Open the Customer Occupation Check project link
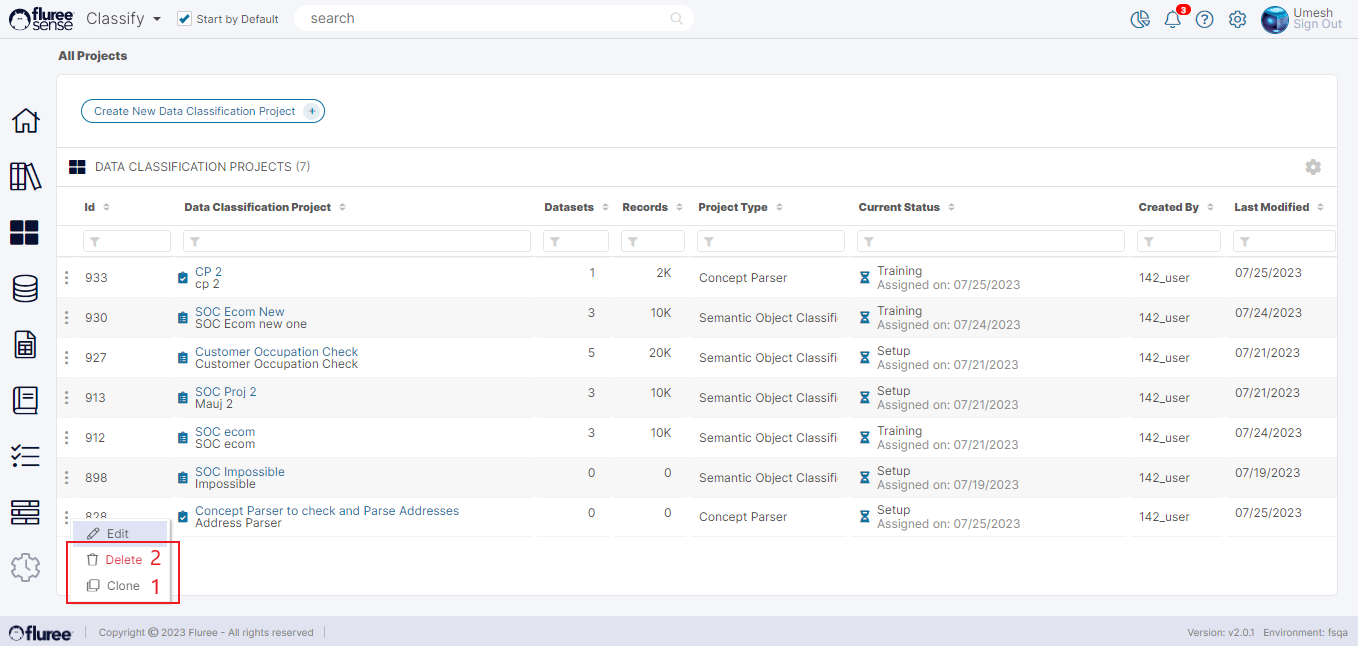The width and height of the screenshot is (1358, 646). click(276, 352)
